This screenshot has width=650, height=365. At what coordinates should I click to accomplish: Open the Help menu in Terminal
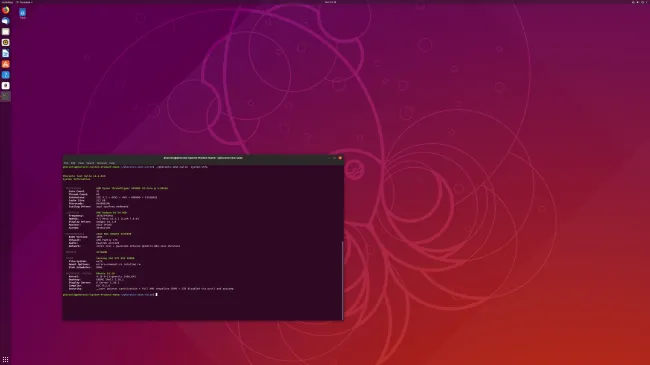112,163
